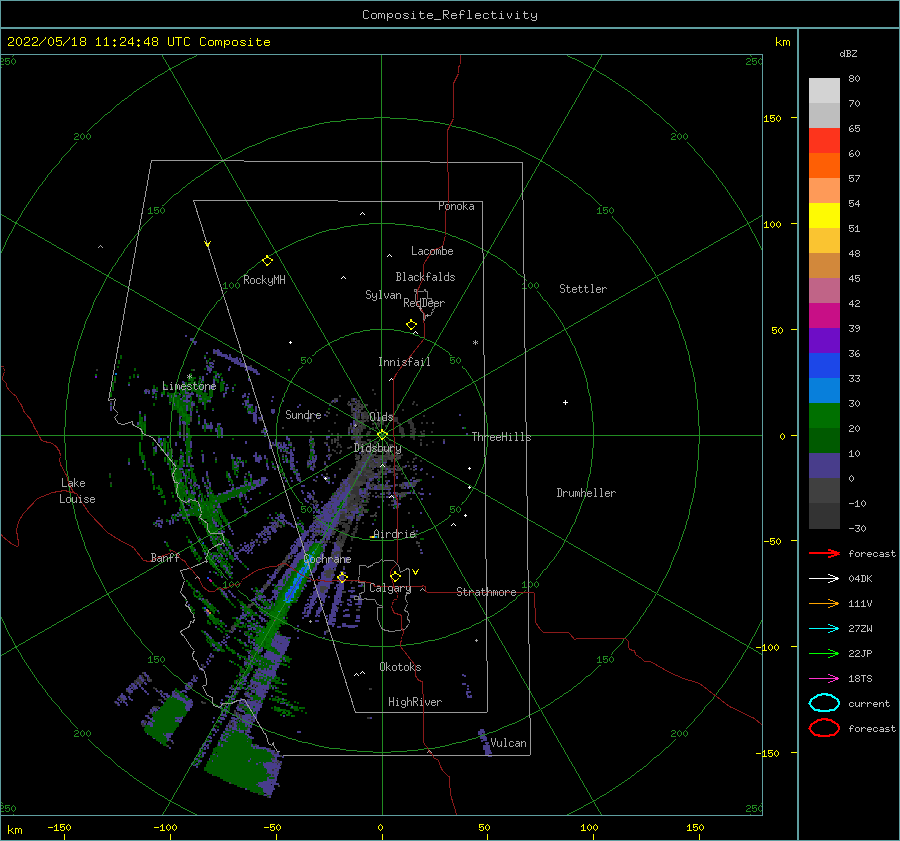Click the Ponoka city label
This screenshot has width=900, height=841.
point(456,206)
